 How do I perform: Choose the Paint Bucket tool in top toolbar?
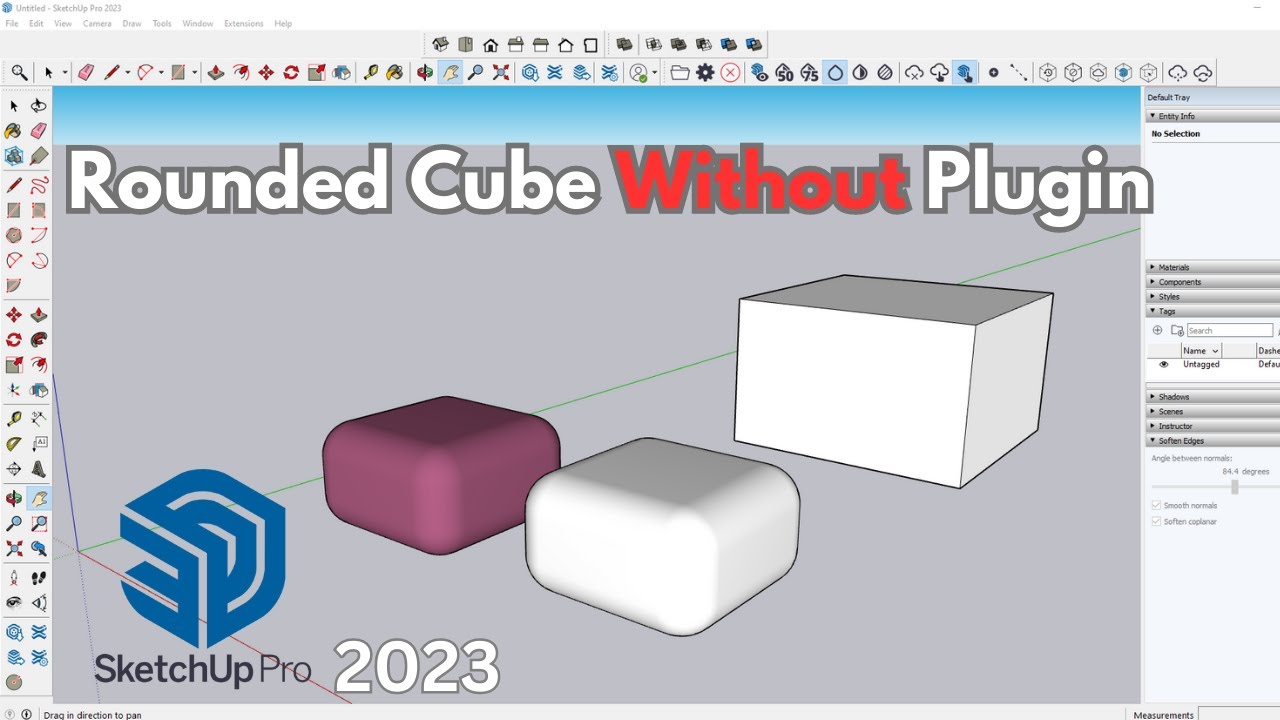(395, 73)
